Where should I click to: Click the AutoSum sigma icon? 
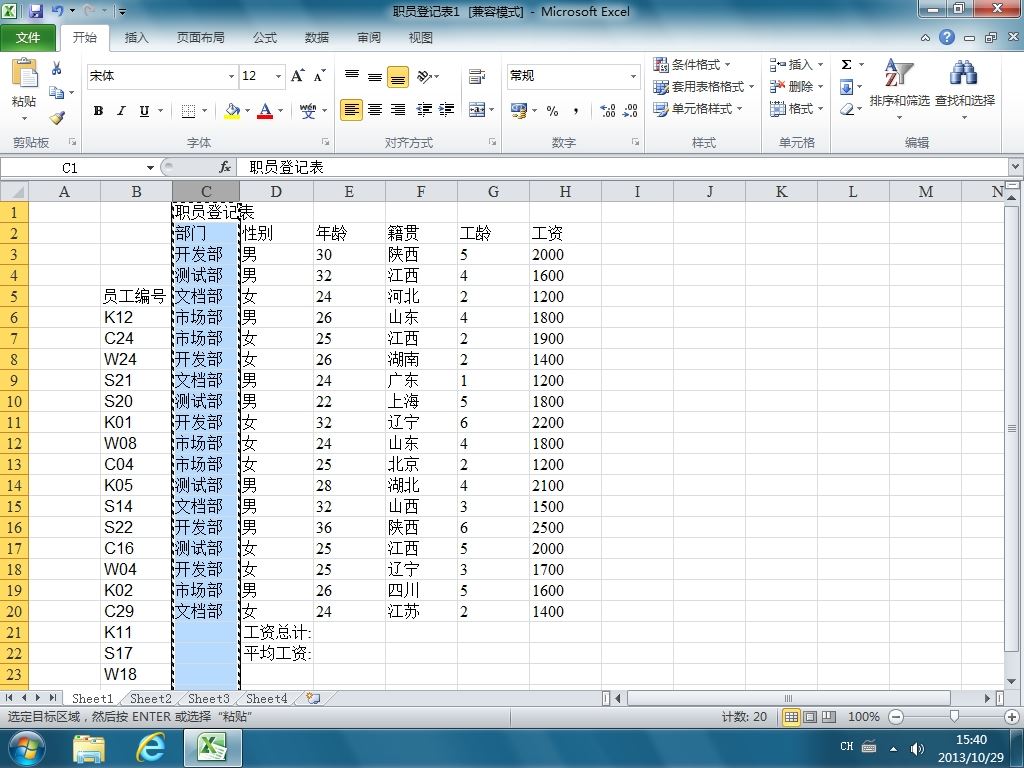coord(846,64)
